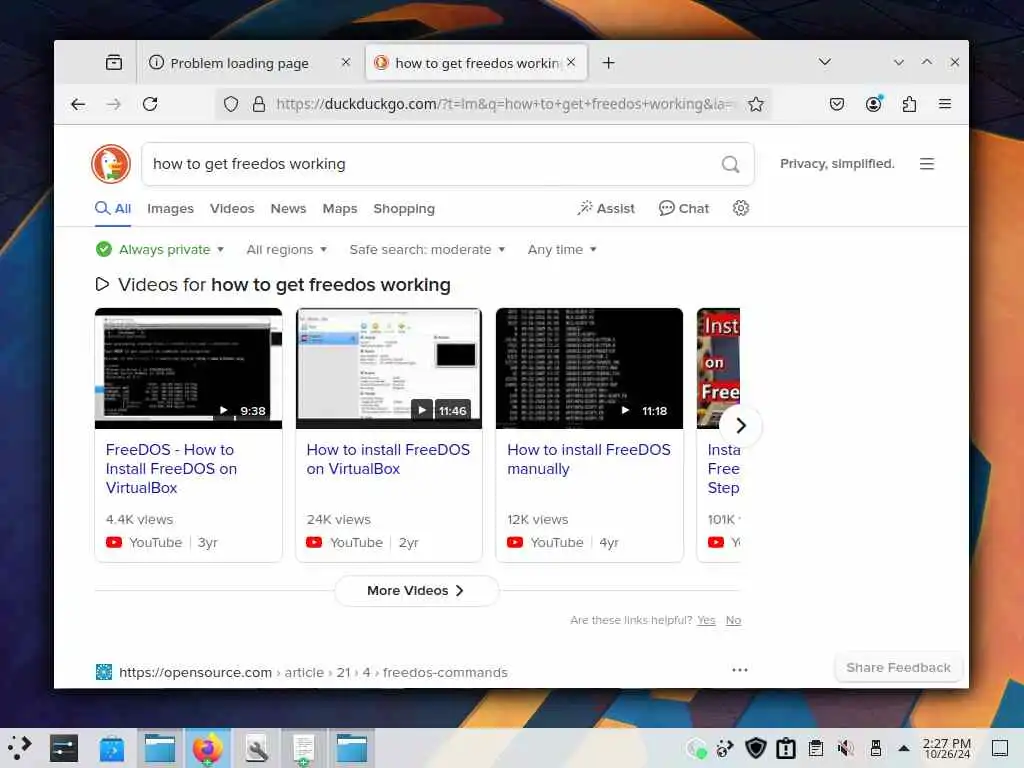Click the DuckDuckGo logo
Viewport: 1024px width, 768px height.
111,164
